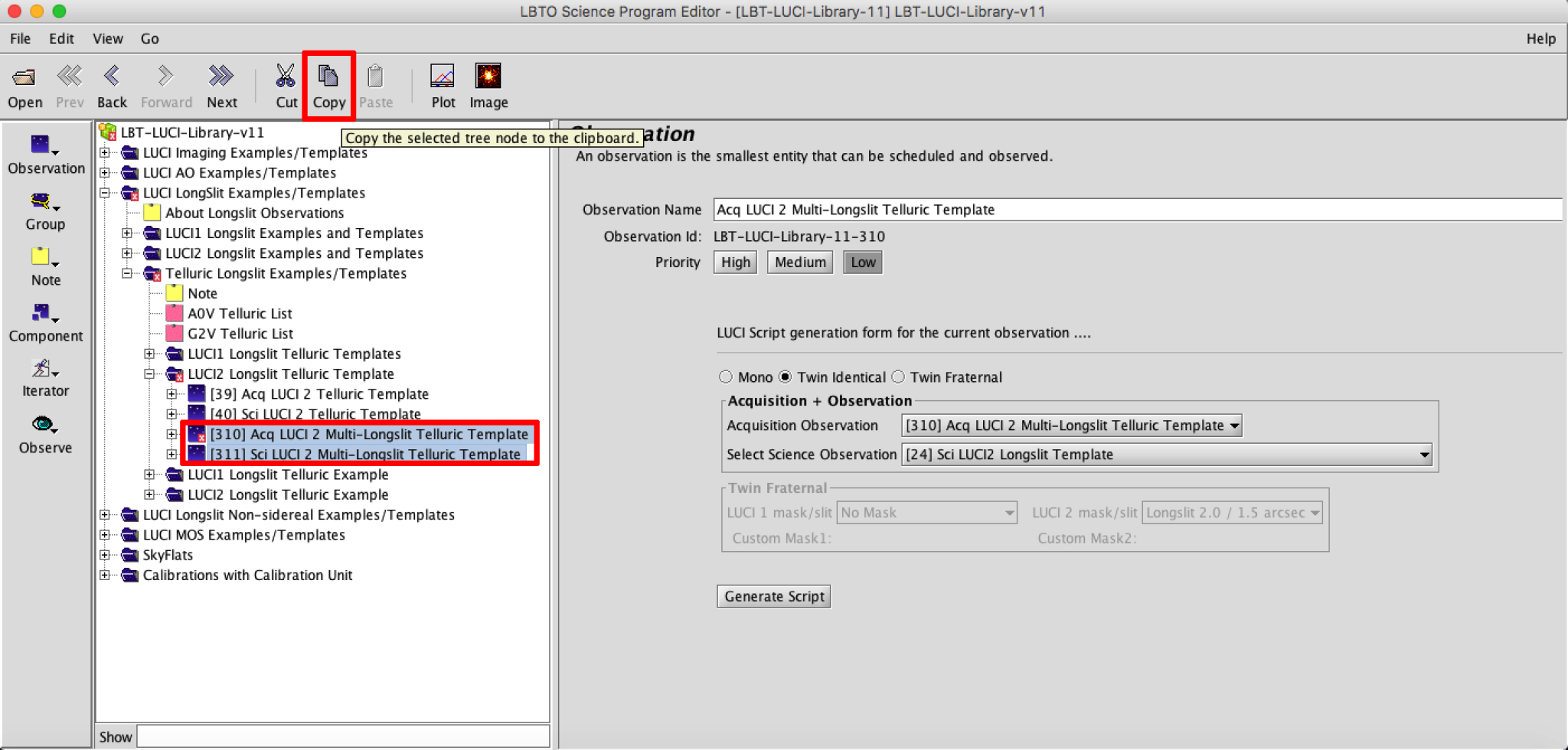Expand LUCI1 Longslit Examples and Templates
This screenshot has width=1568, height=750.
click(127, 233)
